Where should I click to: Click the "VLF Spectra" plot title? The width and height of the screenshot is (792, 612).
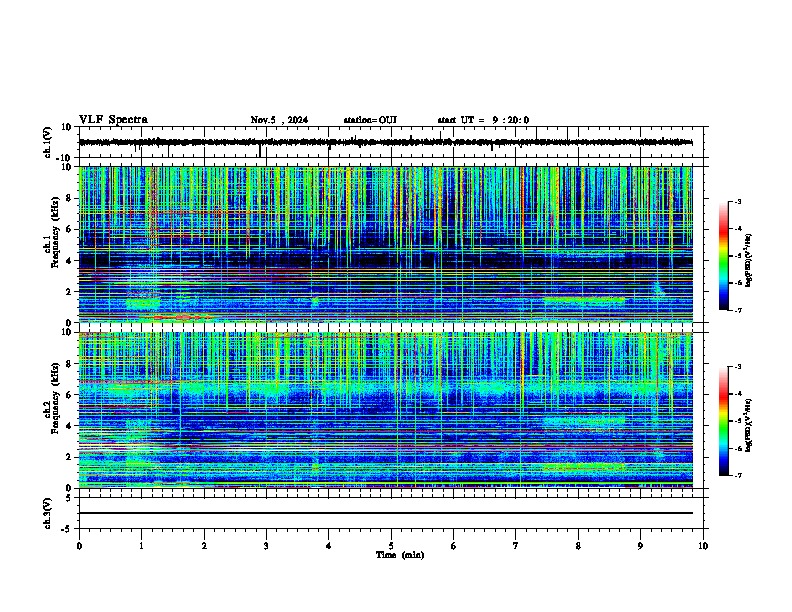[113, 120]
